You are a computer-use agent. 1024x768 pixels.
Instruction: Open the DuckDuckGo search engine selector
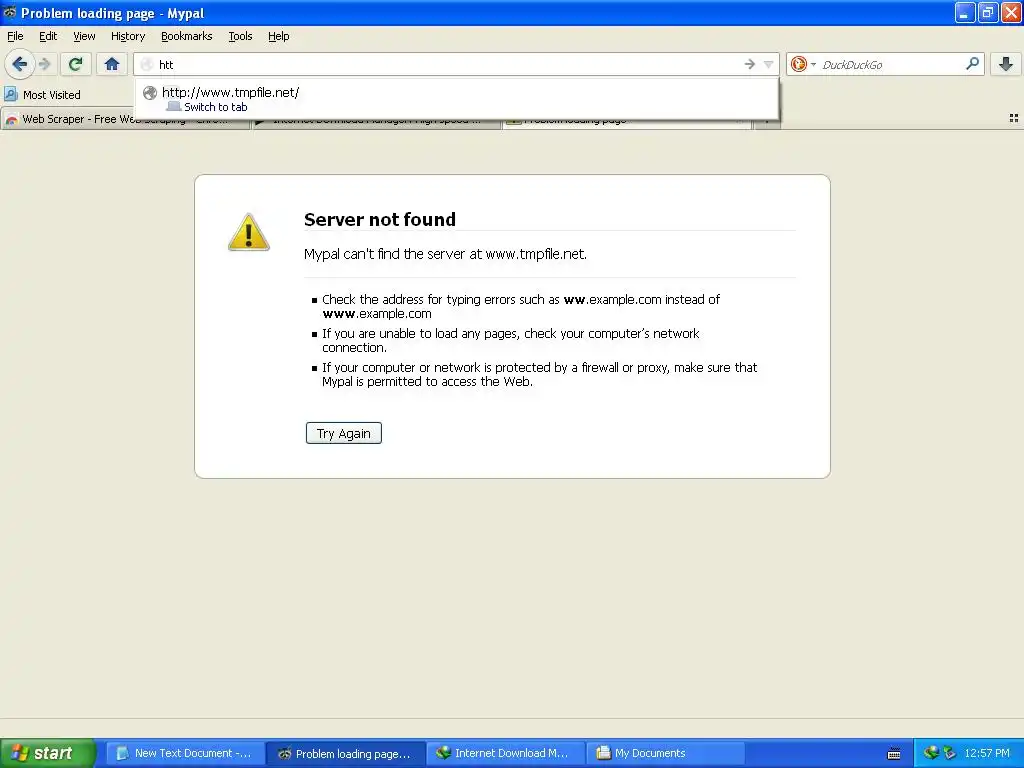tap(803, 64)
